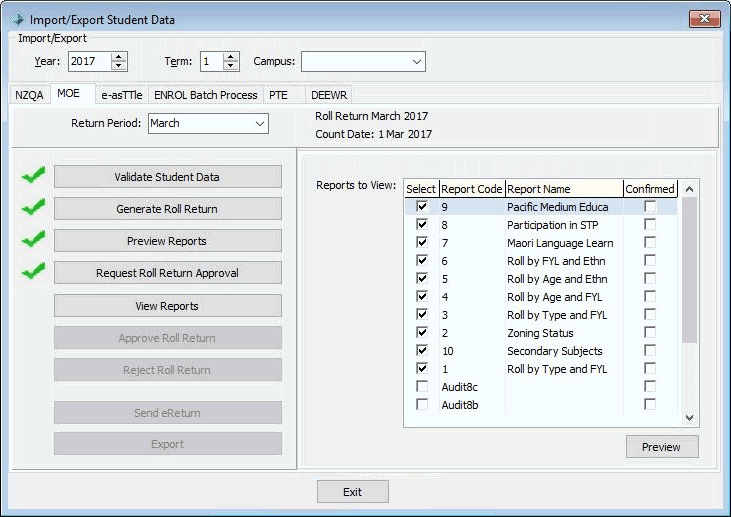Select the Maori Language Learn report name
This screenshot has height=517, width=731.
click(x=560, y=243)
